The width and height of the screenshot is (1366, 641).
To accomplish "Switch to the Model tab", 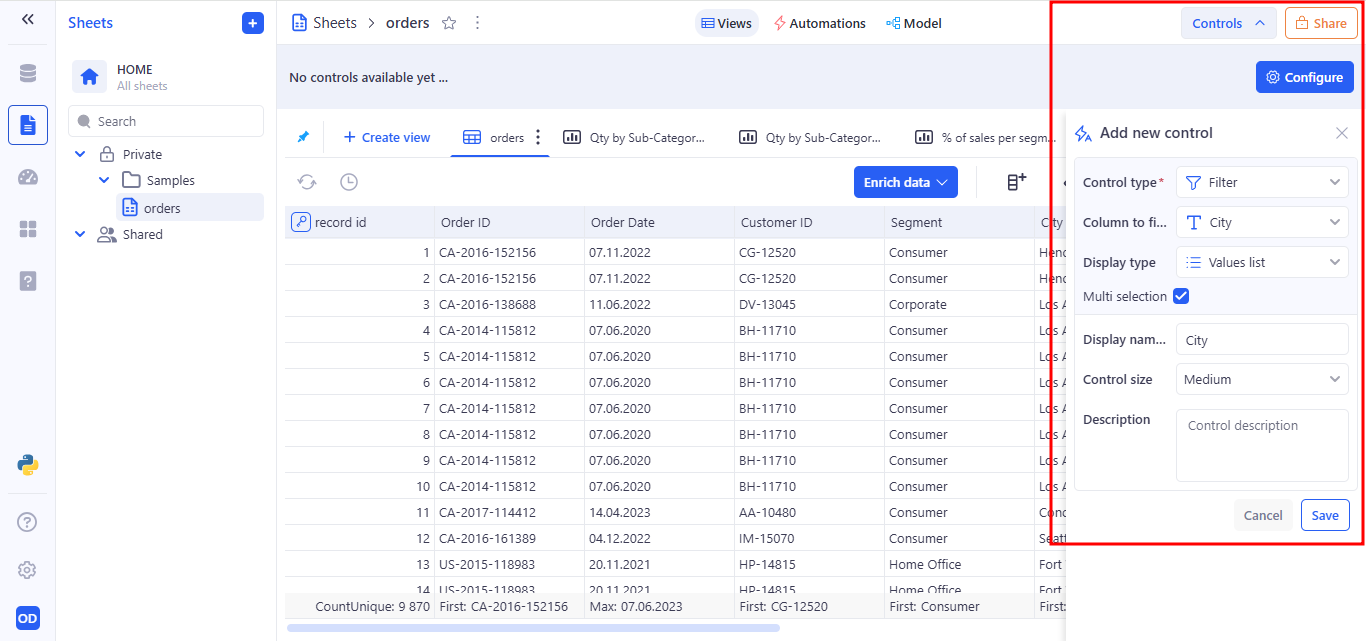I will (x=913, y=23).
